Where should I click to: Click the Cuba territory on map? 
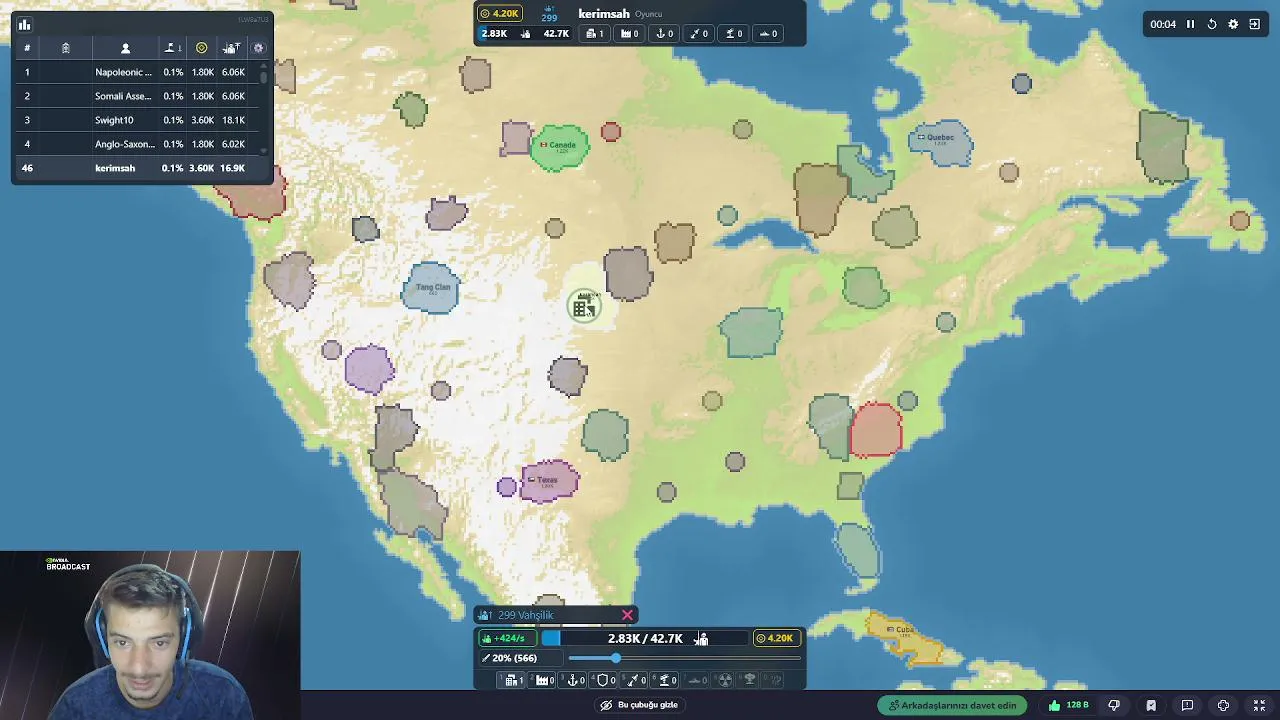pos(903,636)
